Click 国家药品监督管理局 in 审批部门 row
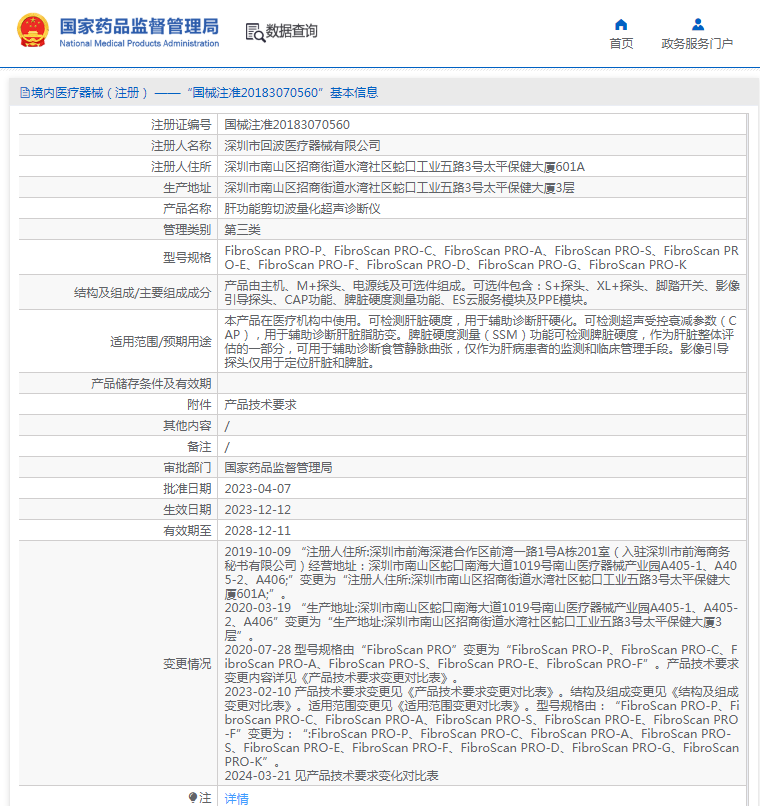 tap(279, 468)
